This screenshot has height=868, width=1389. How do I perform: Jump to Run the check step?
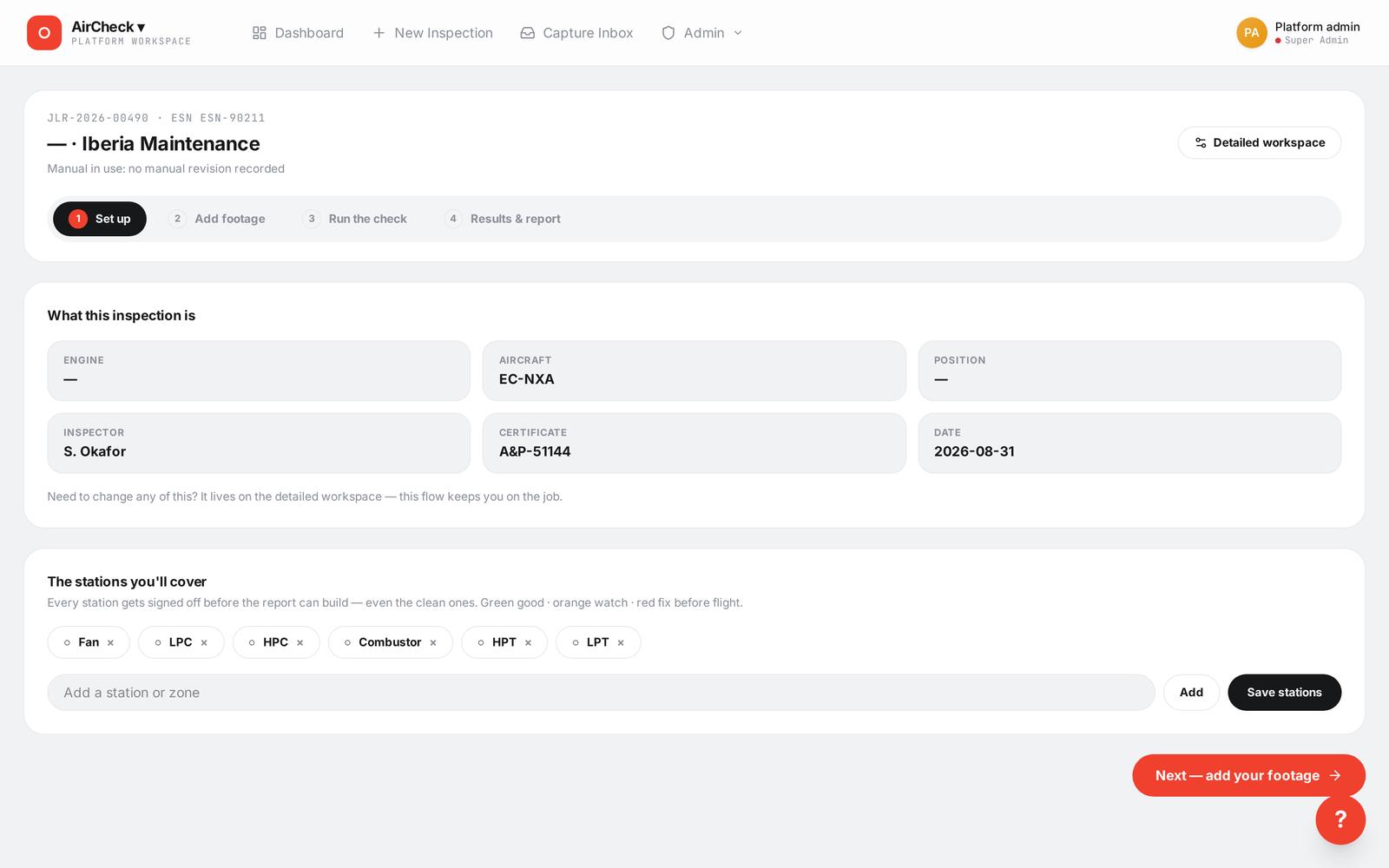355,219
